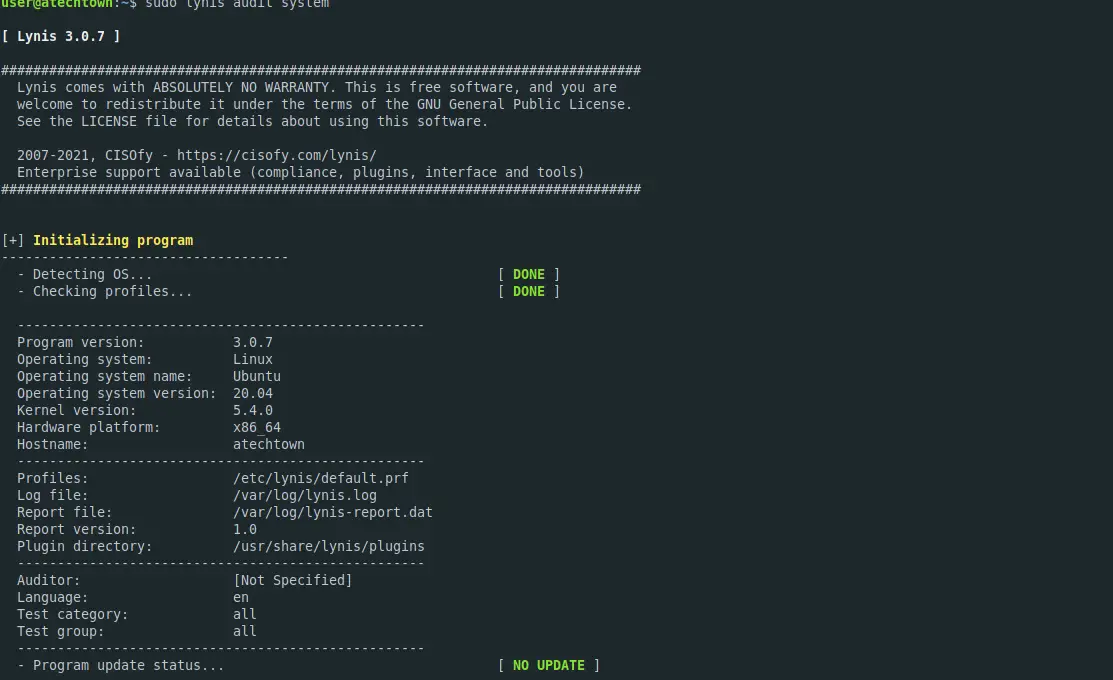The height and width of the screenshot is (680, 1113).
Task: Click the 'Auditor:' label
Action: (x=49, y=581)
